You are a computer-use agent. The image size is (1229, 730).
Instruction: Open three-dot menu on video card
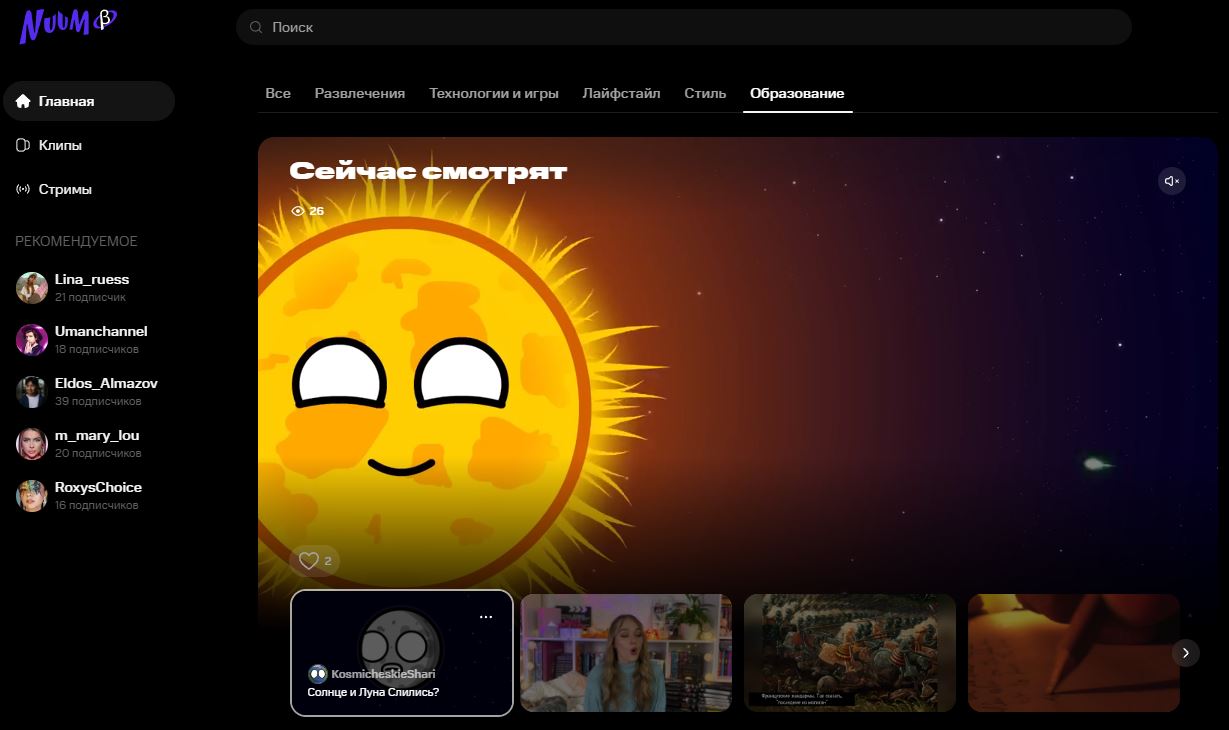pos(486,617)
